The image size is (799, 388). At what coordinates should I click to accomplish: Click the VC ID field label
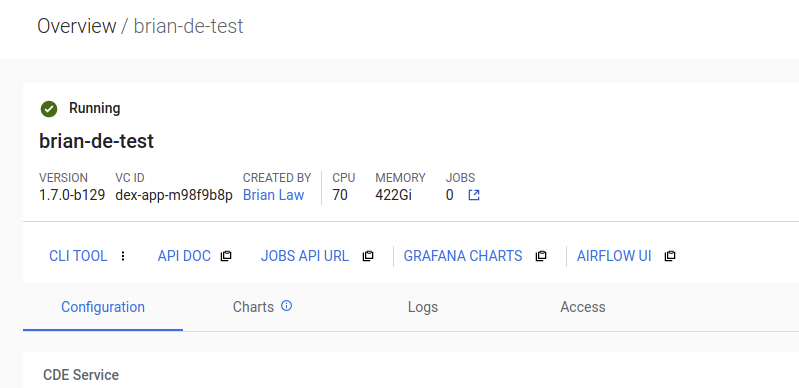(x=130, y=178)
